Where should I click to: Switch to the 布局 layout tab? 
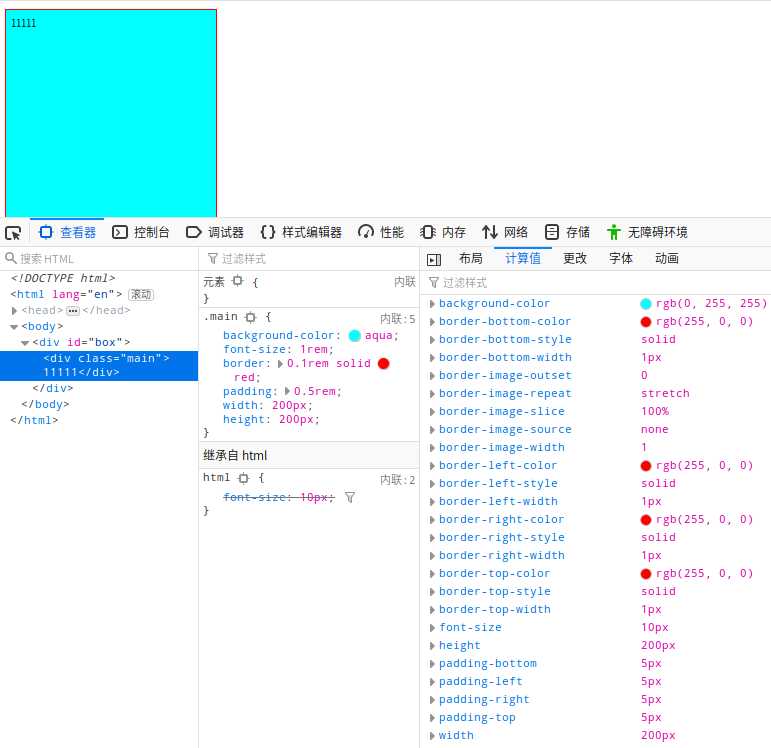(470, 258)
